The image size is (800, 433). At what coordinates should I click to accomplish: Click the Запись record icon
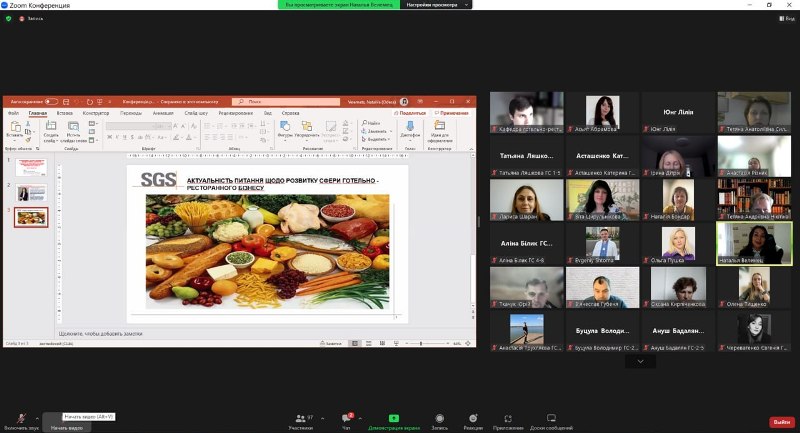(x=439, y=418)
